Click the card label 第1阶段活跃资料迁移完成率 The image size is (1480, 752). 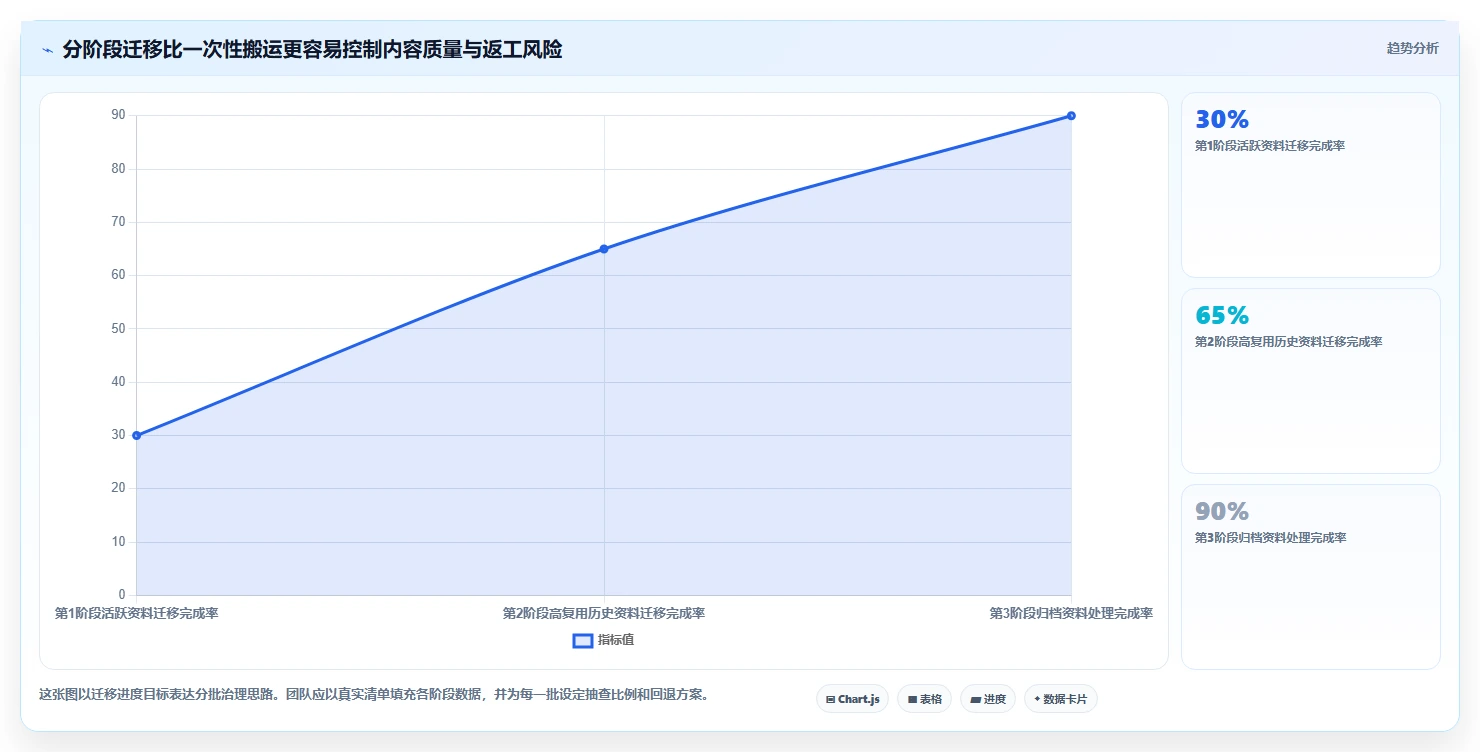coord(1270,146)
